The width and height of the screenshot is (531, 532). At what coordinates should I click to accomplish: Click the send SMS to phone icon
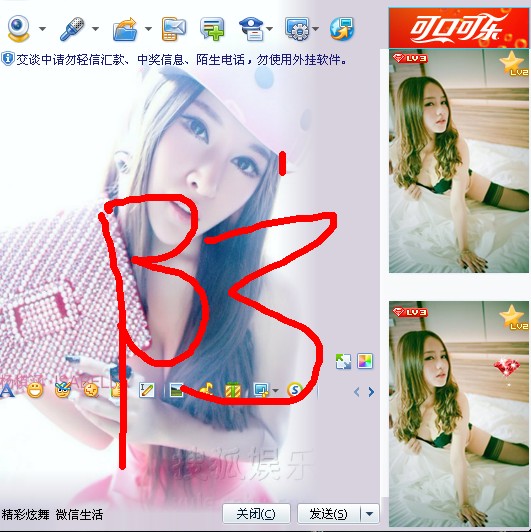coord(174,29)
